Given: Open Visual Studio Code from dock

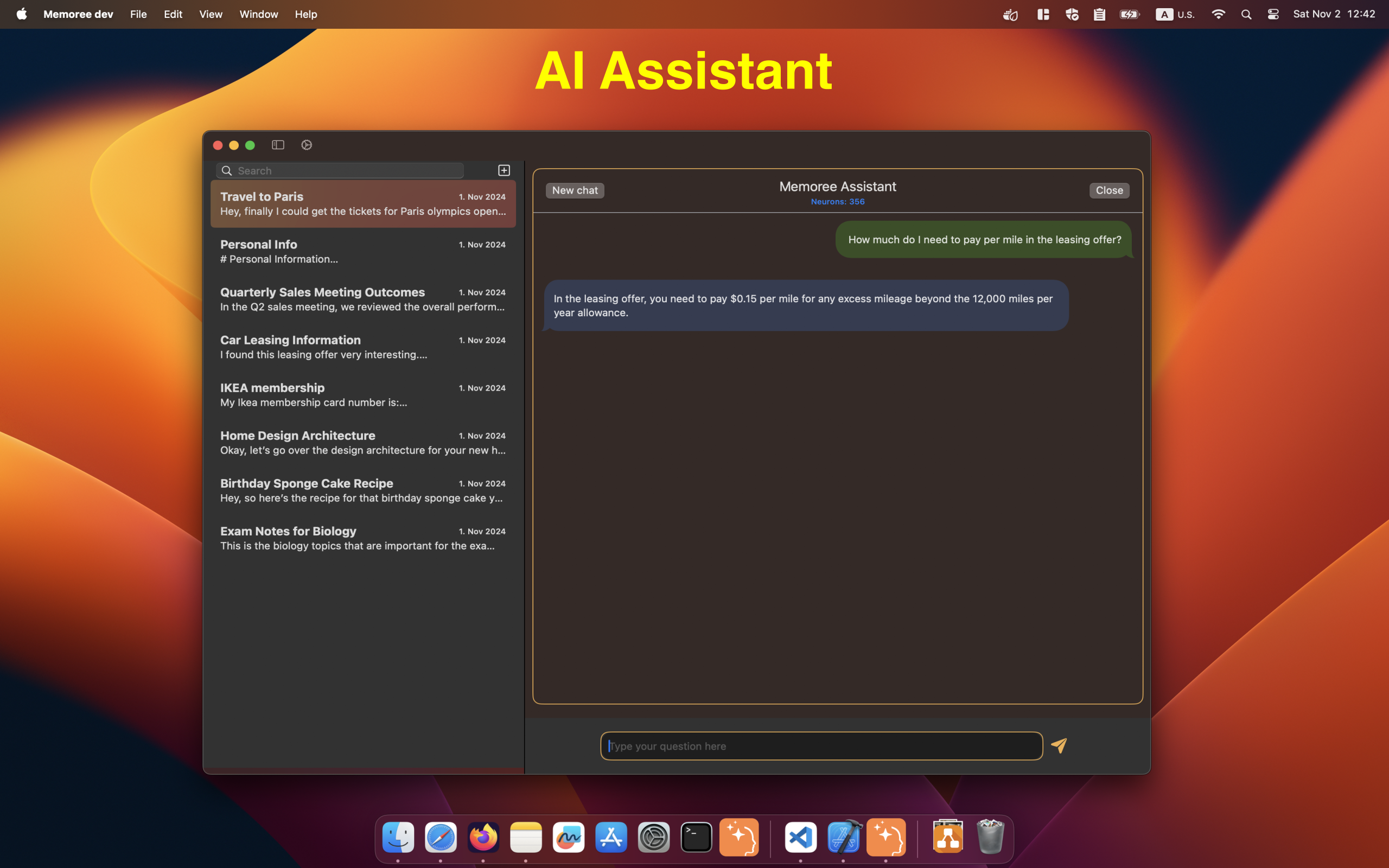Looking at the screenshot, I should (801, 837).
